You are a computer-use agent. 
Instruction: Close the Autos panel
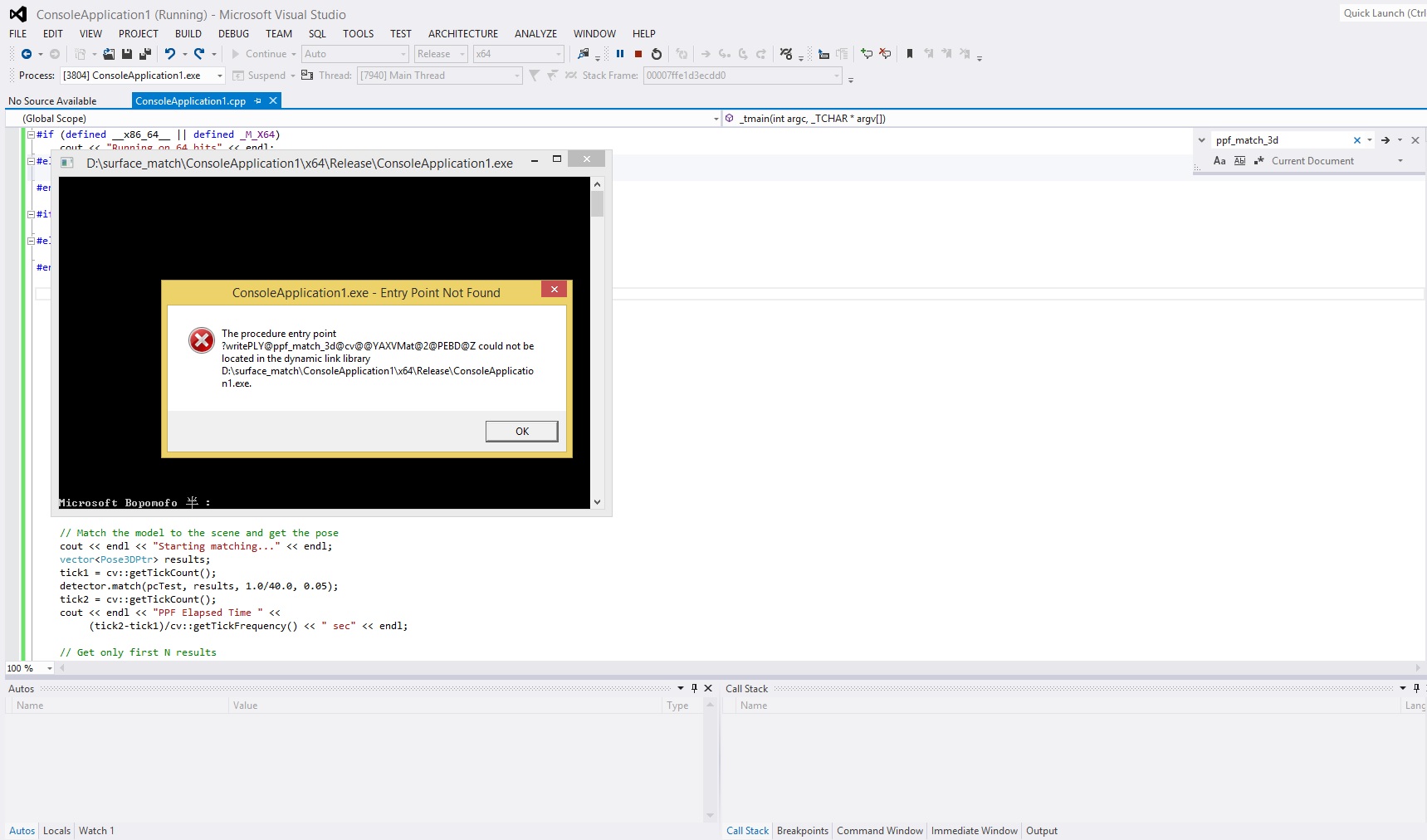[x=708, y=688]
